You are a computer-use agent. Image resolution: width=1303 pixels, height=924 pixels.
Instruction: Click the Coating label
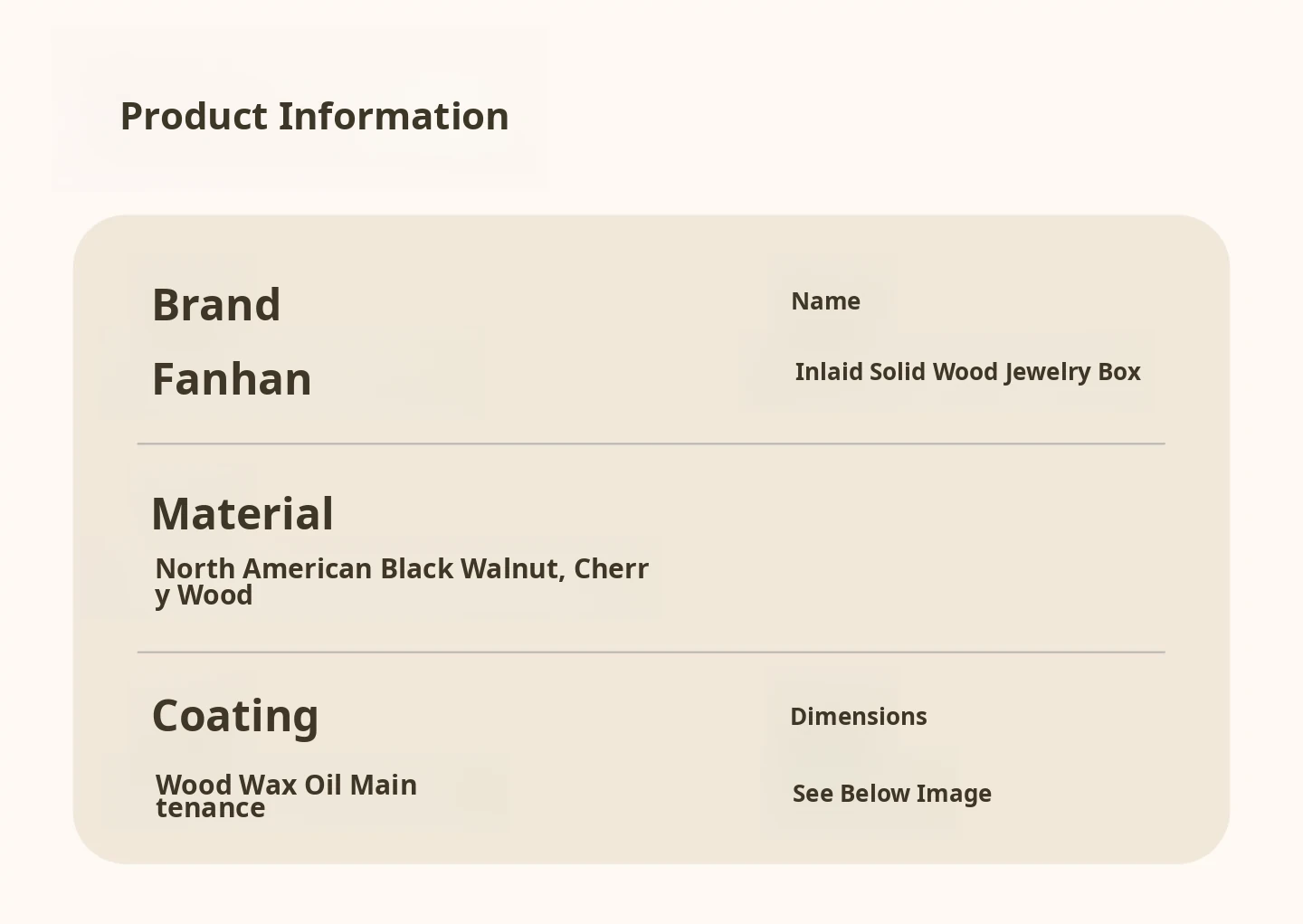(x=235, y=716)
